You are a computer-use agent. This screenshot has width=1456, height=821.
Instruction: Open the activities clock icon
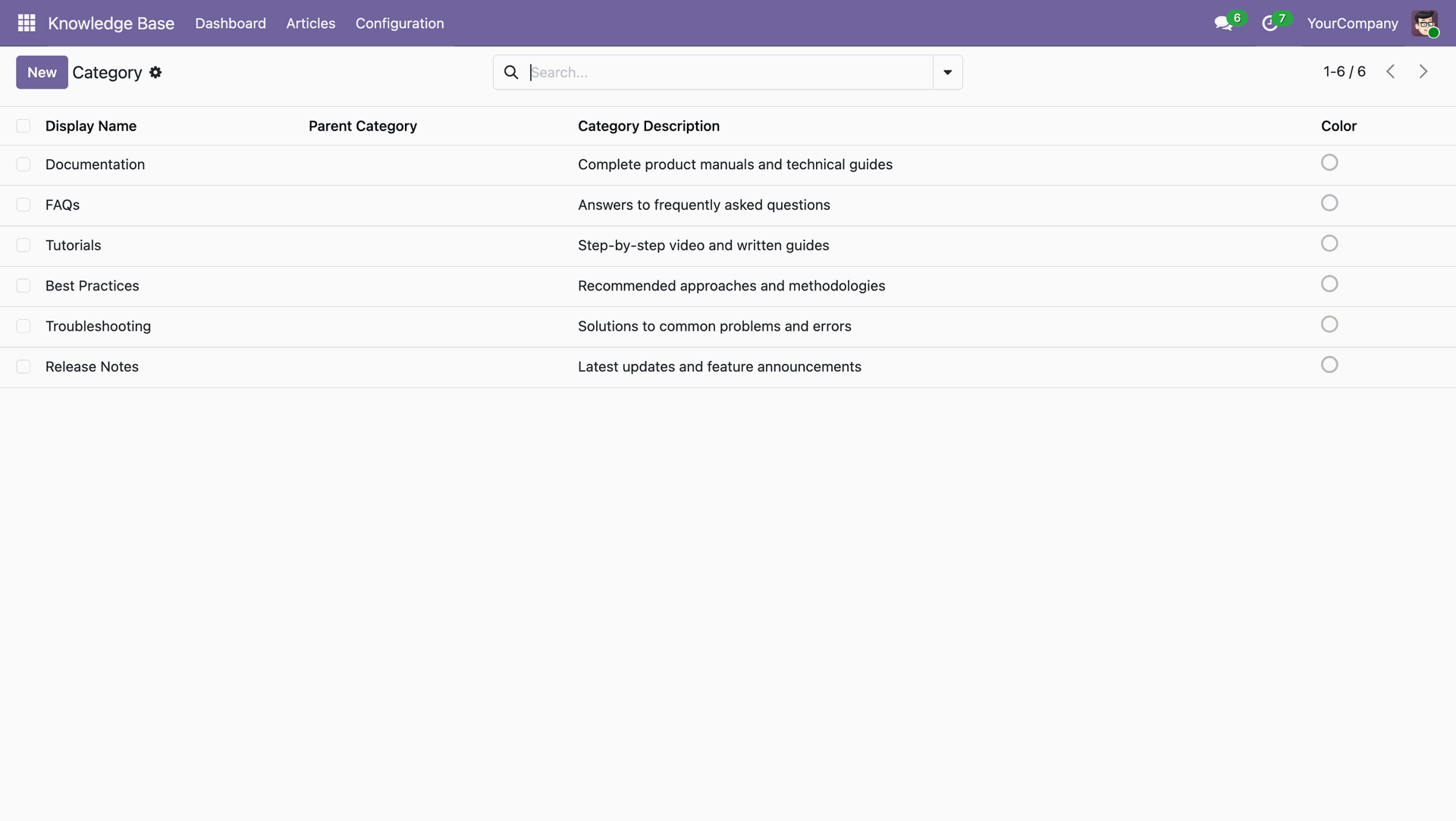click(x=1269, y=24)
